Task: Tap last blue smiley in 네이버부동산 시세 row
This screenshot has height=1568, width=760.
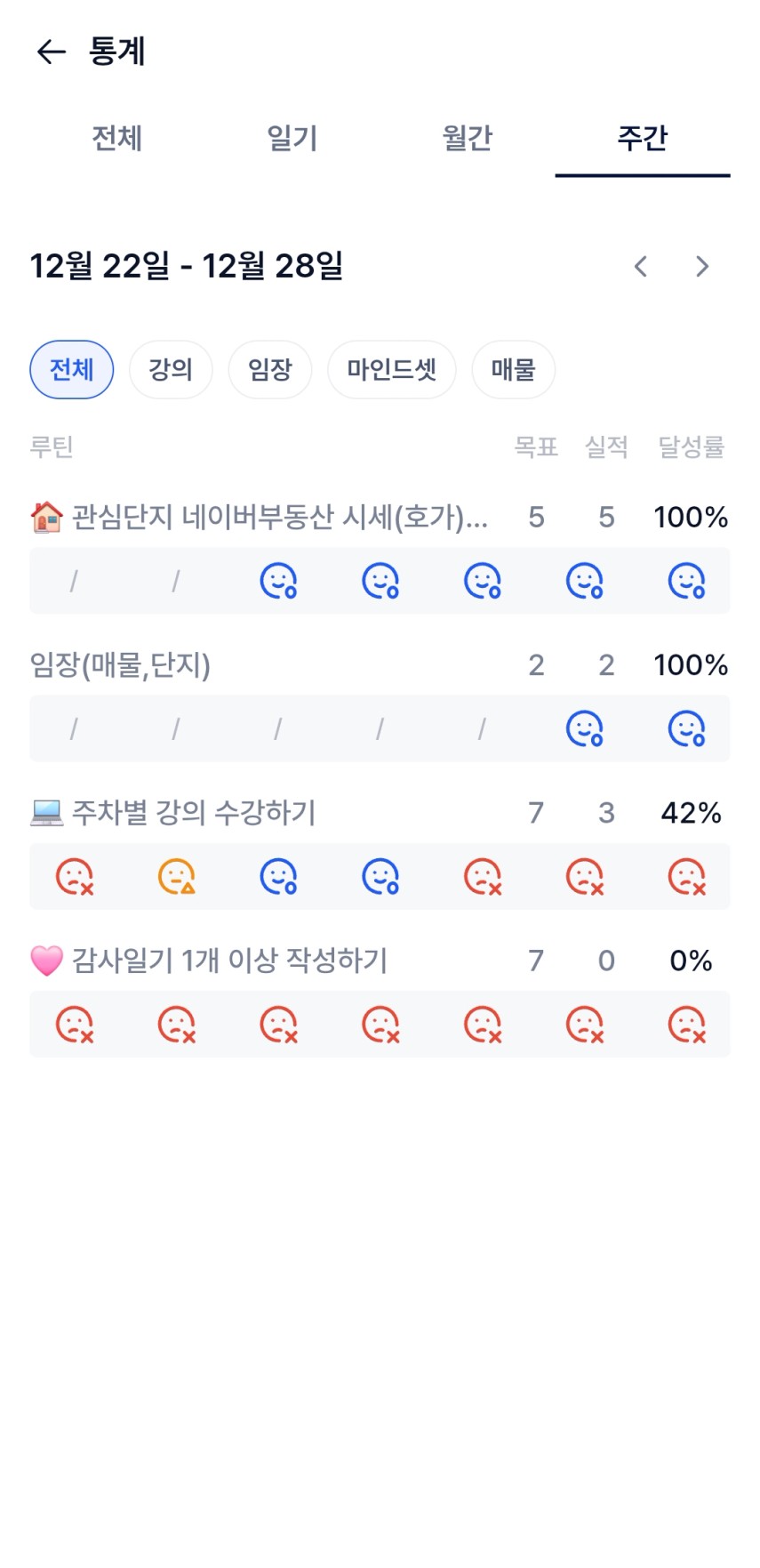Action: pos(686,581)
